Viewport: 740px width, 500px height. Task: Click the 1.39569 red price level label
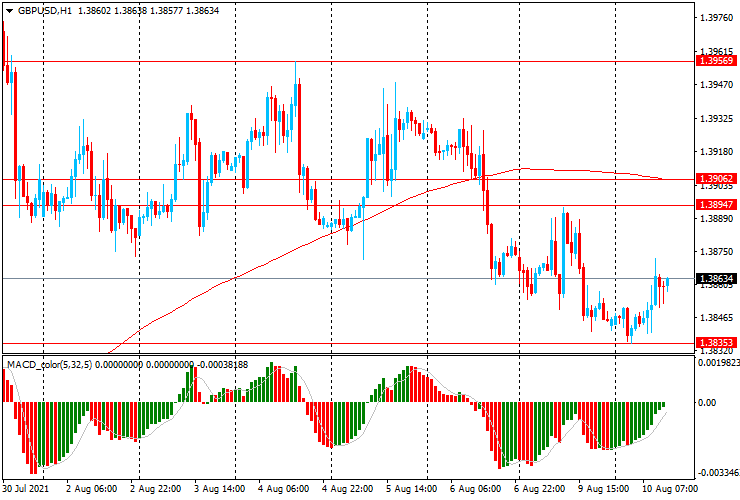(x=716, y=61)
